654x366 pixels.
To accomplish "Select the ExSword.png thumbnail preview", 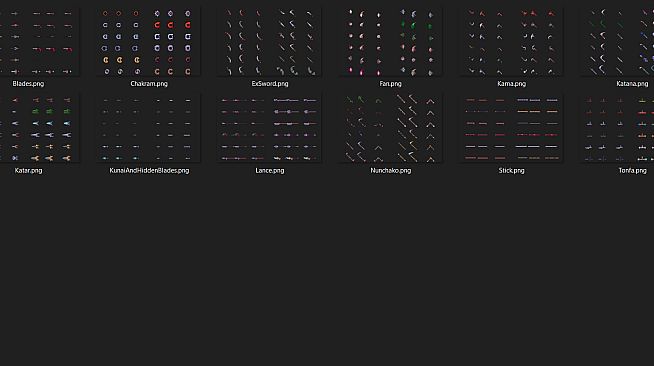I will 269,41.
